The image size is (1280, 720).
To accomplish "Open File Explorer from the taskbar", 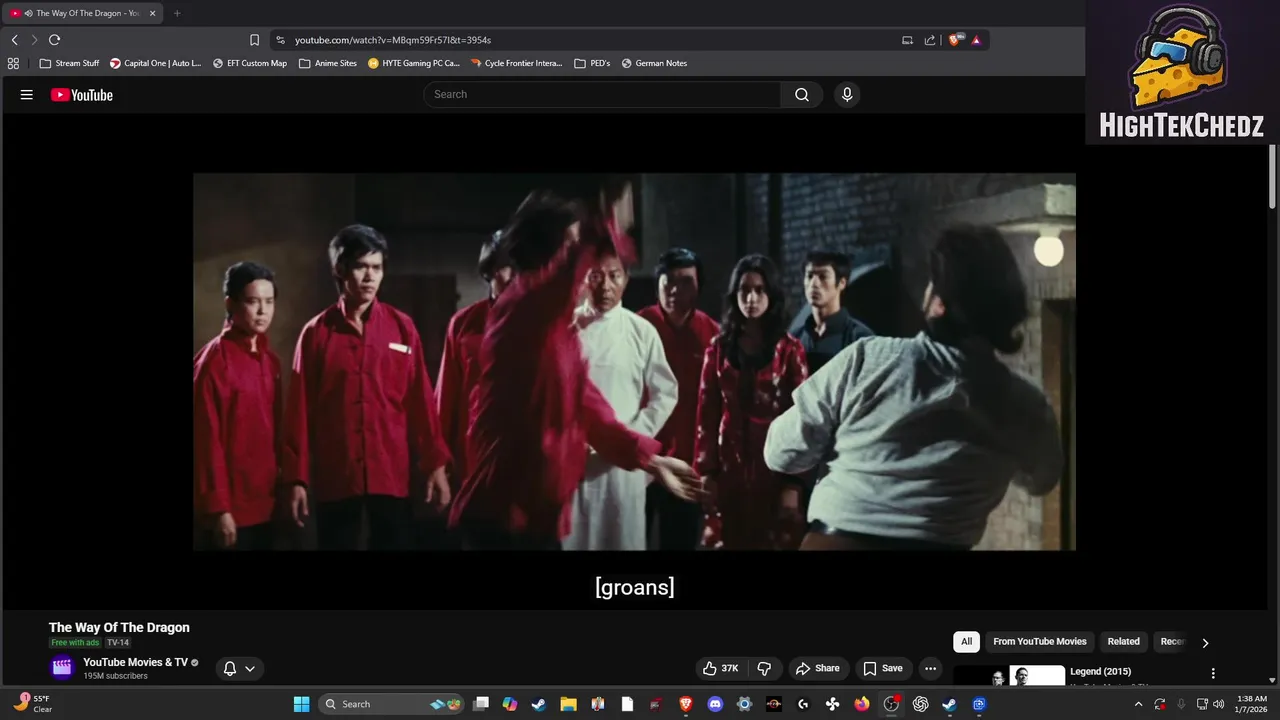I will (568, 704).
